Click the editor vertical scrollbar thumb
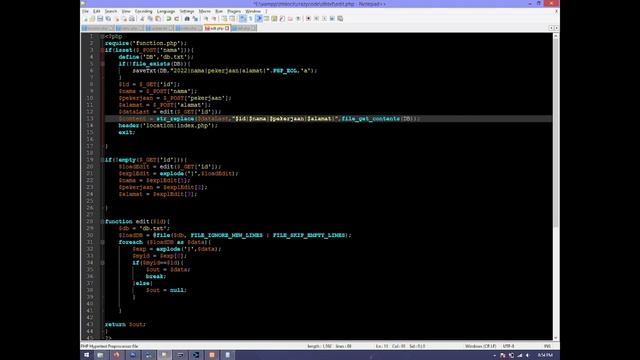The height and width of the screenshot is (360, 640). point(556,133)
